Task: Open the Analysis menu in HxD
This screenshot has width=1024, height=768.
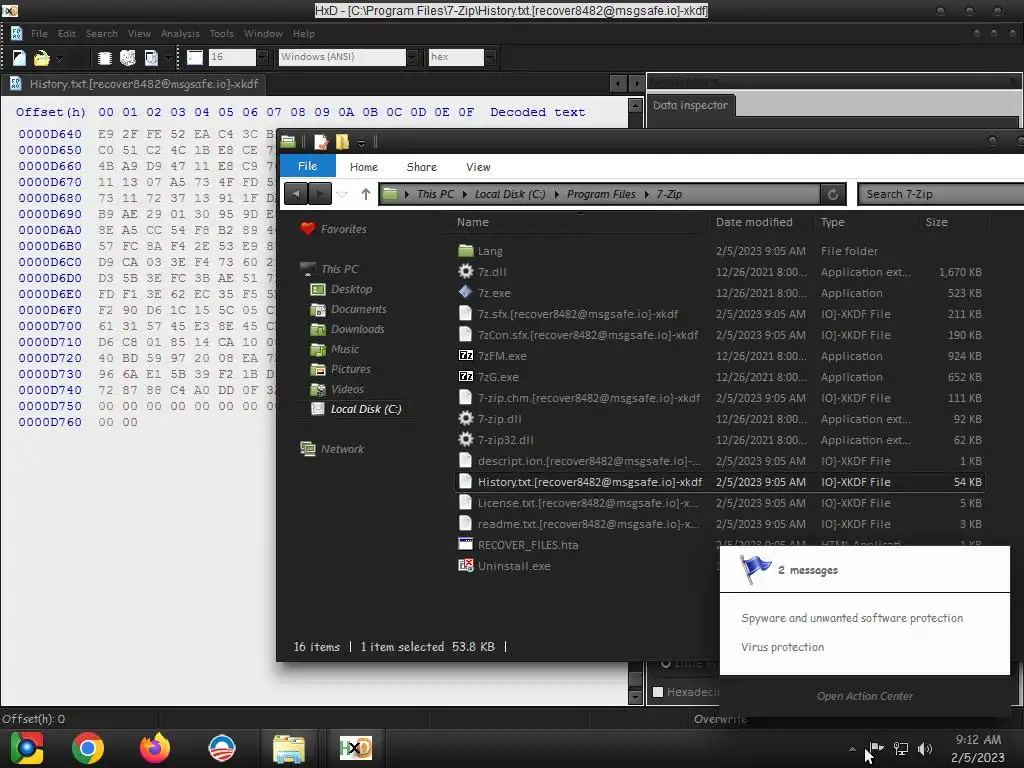Action: (180, 33)
